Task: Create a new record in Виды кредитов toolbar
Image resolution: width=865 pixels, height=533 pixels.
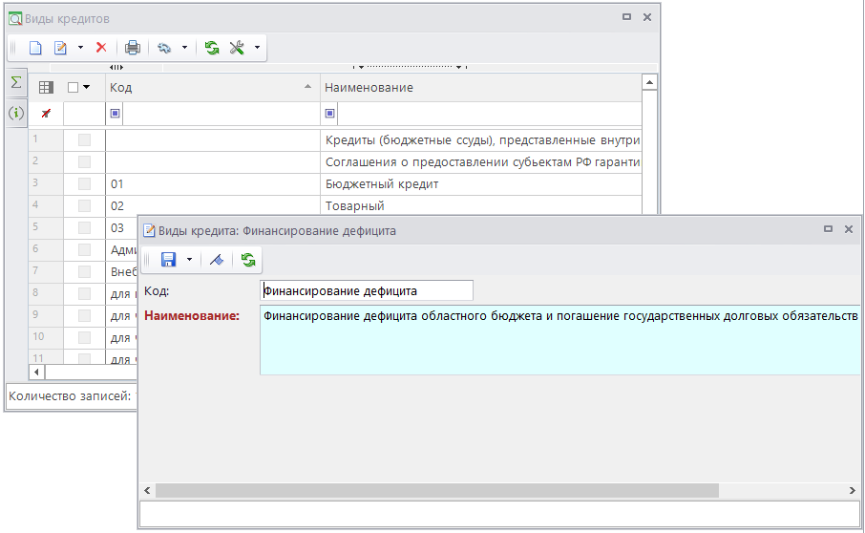Action: click(x=35, y=48)
